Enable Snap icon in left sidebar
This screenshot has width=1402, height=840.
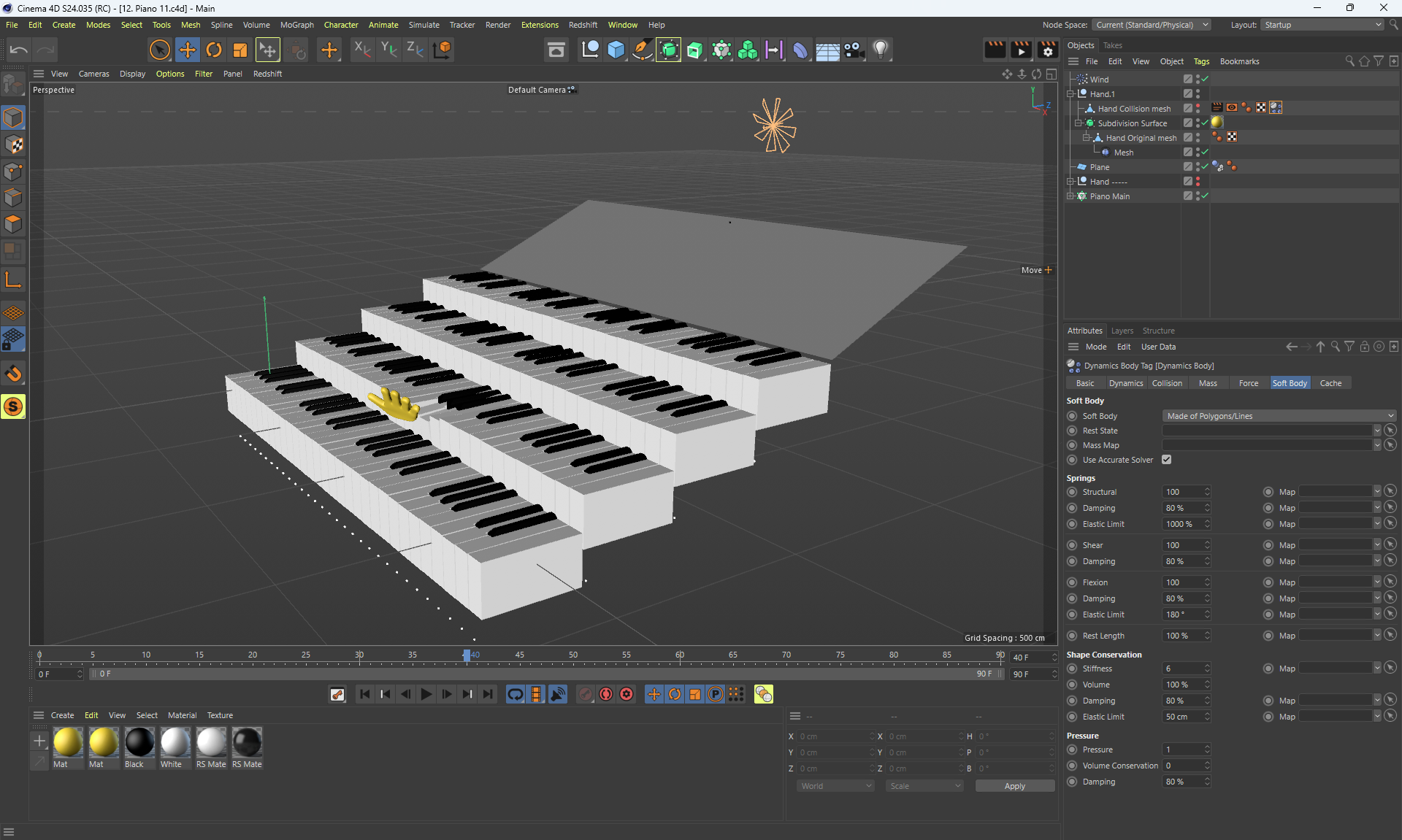[x=13, y=374]
